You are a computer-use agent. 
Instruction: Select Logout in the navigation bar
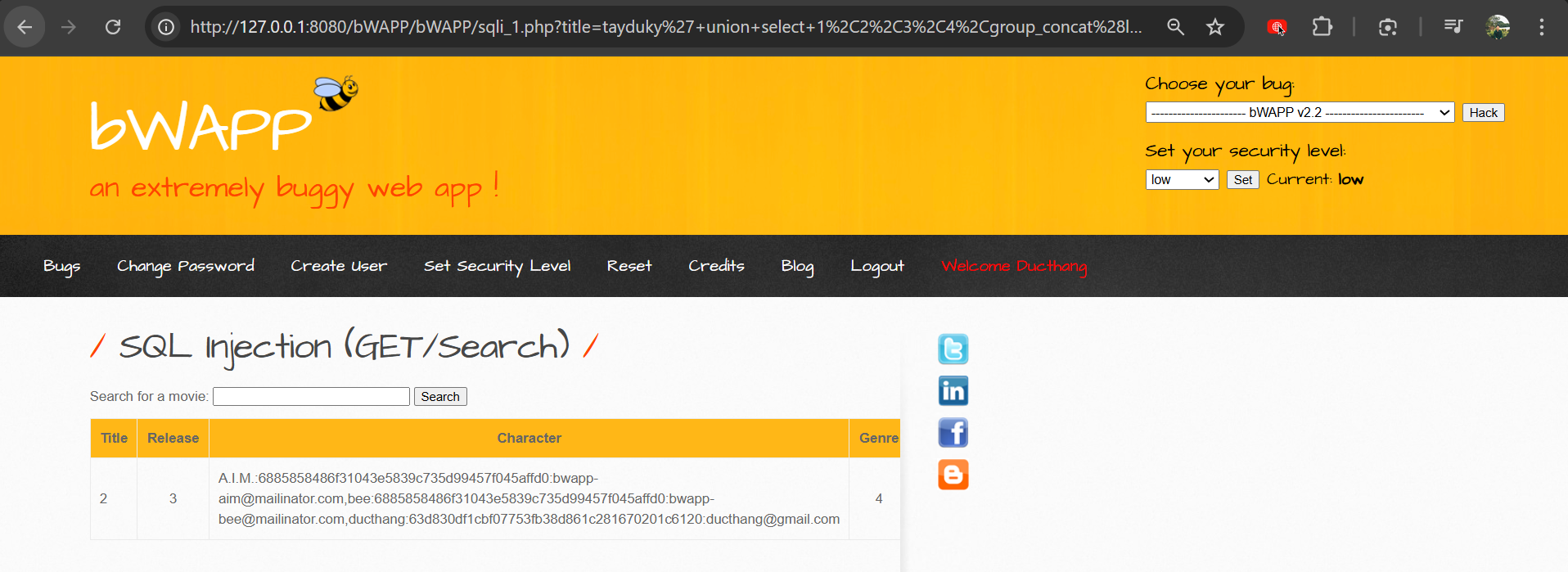tap(876, 266)
